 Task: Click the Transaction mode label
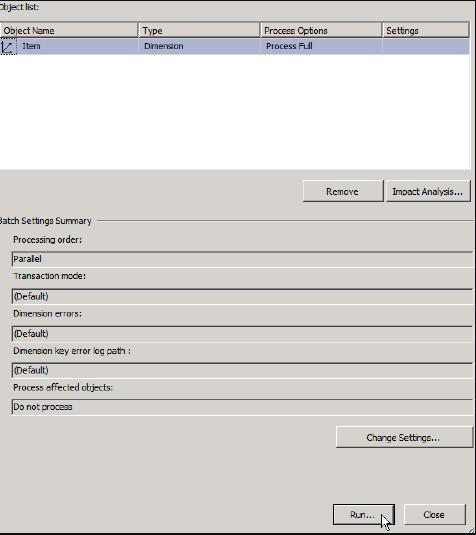click(x=49, y=276)
